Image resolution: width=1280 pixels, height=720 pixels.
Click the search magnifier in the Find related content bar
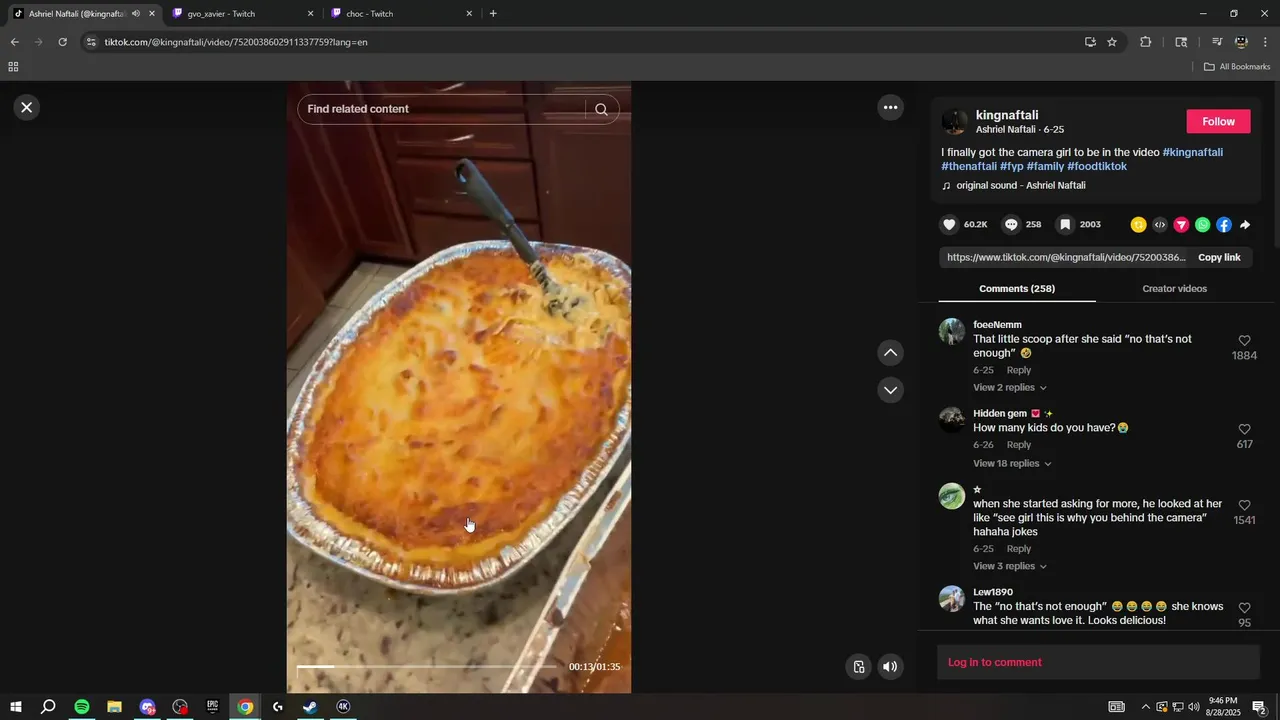[601, 109]
